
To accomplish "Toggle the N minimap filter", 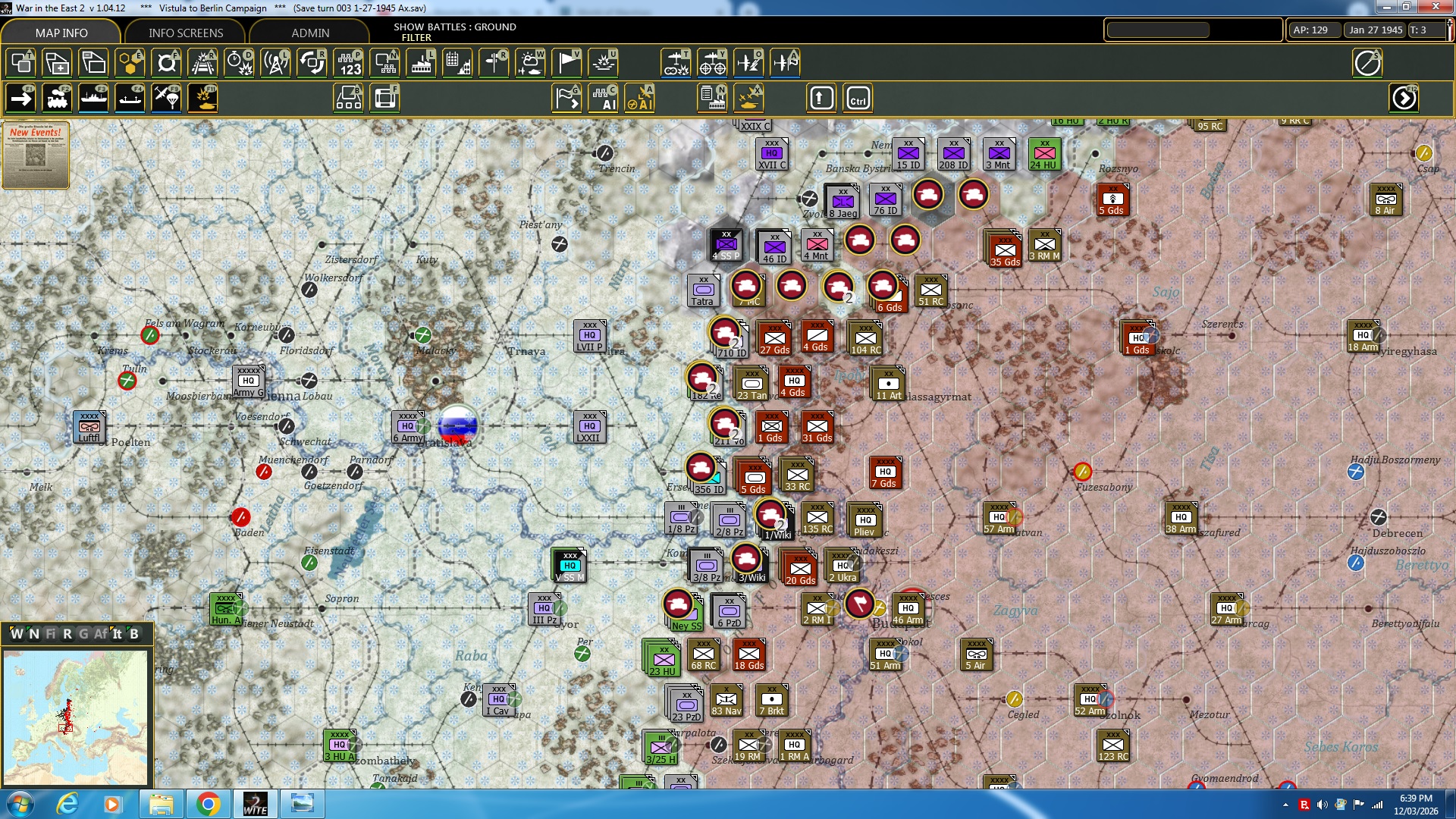I will coord(33,634).
